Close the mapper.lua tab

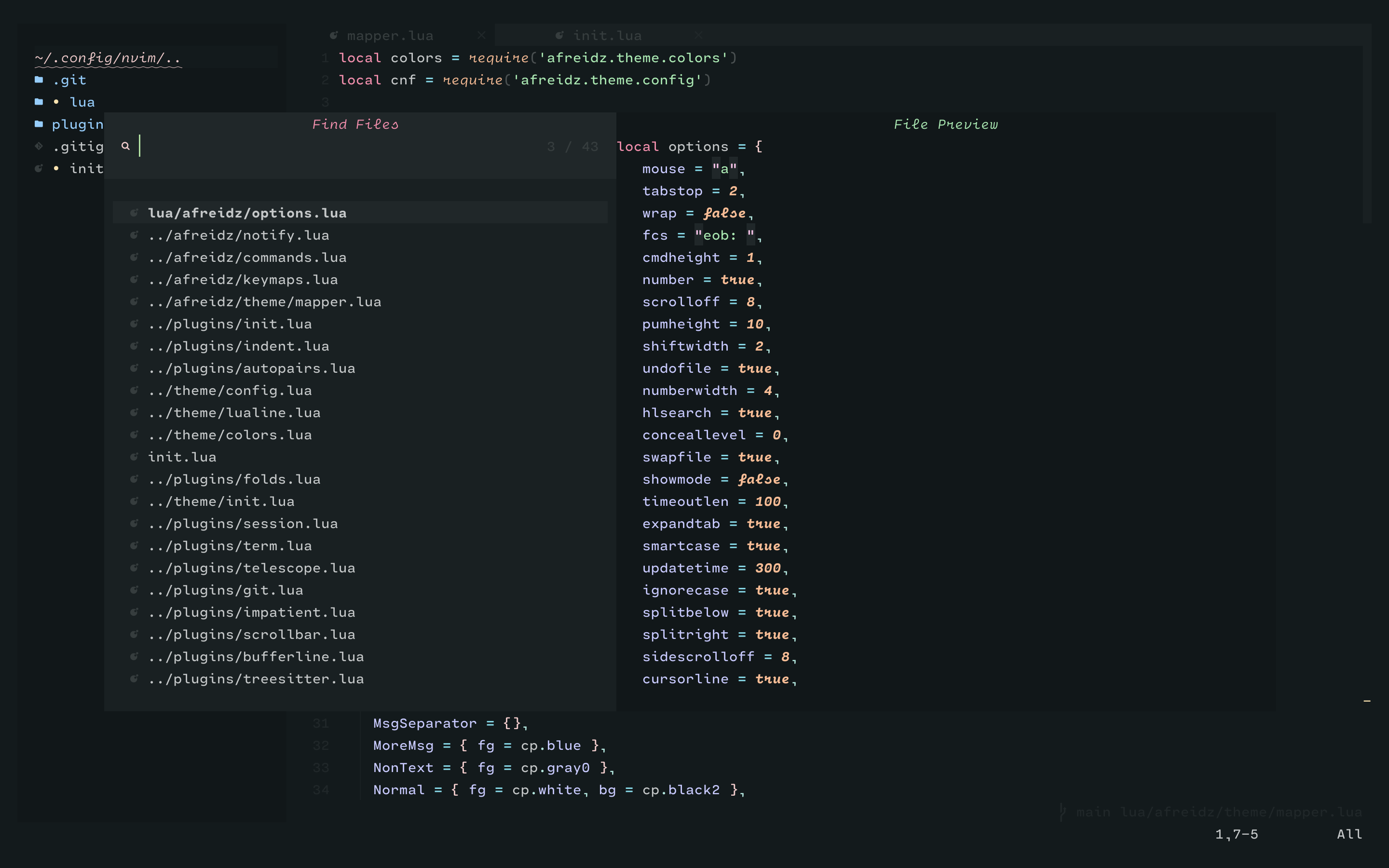pyautogui.click(x=481, y=36)
